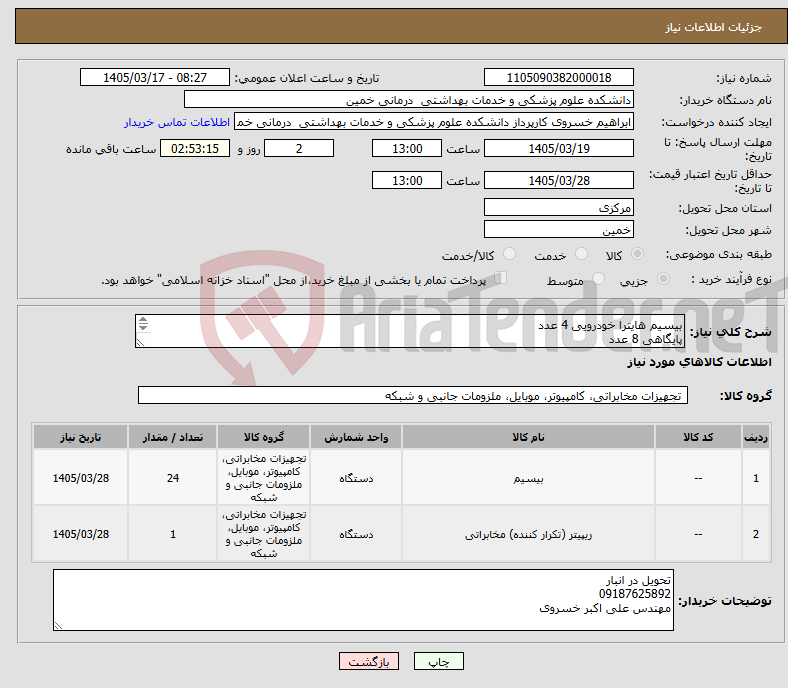
Task: Click the ریپیتر (تکرار کننده) مخابراتی cell
Action: coord(528,534)
